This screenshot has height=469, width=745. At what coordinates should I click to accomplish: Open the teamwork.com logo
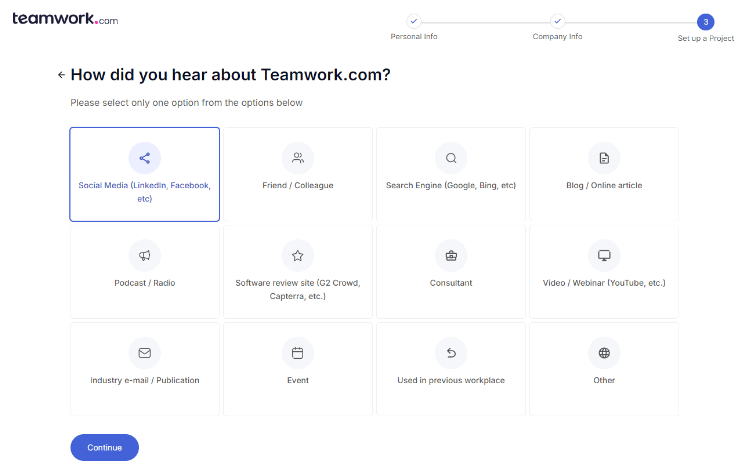click(65, 19)
